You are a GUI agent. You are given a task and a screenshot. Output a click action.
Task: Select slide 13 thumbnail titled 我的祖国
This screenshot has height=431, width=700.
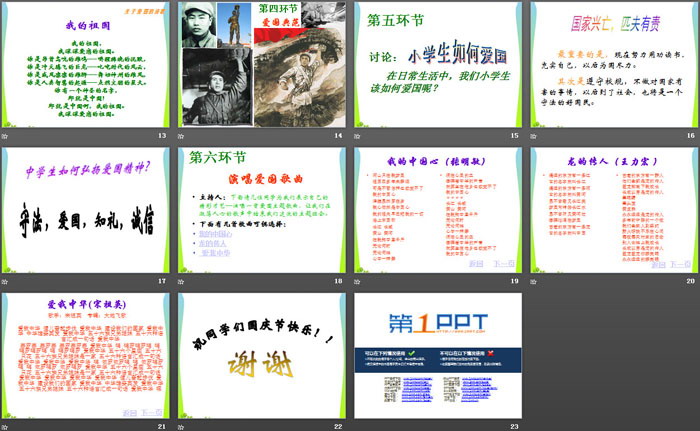[85, 64]
